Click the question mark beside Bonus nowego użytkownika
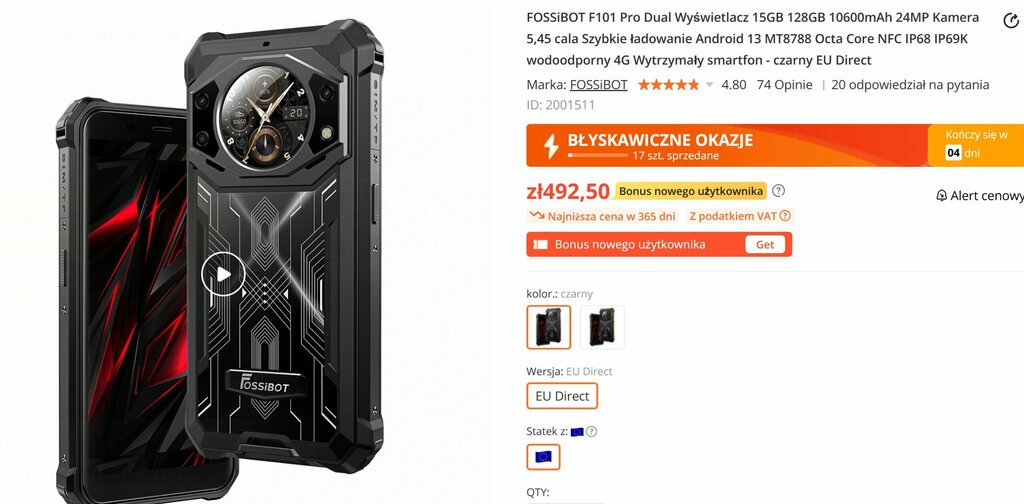The width and height of the screenshot is (1024, 504). click(778, 191)
